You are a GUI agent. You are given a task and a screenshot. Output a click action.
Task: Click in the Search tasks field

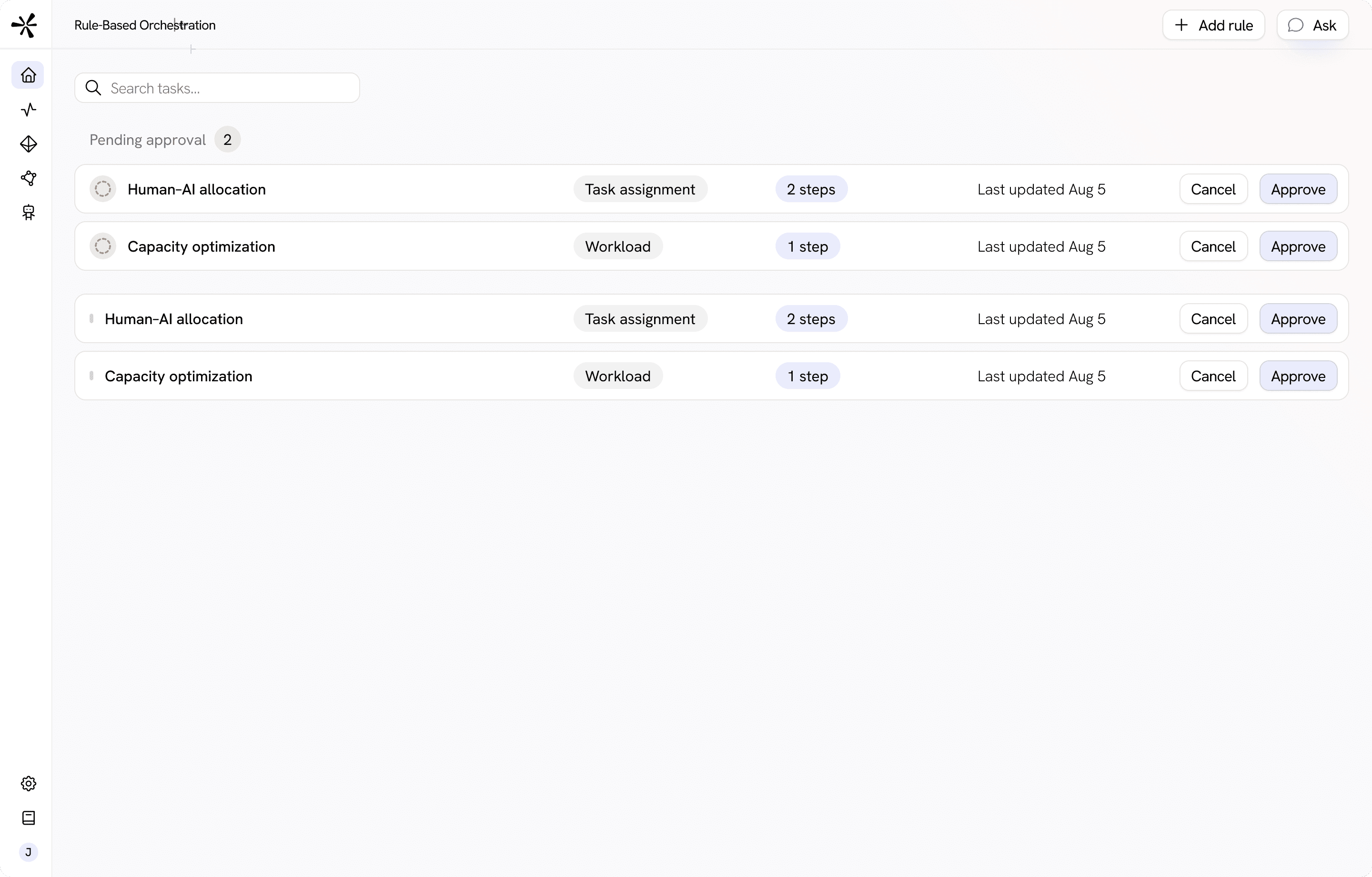[228, 88]
